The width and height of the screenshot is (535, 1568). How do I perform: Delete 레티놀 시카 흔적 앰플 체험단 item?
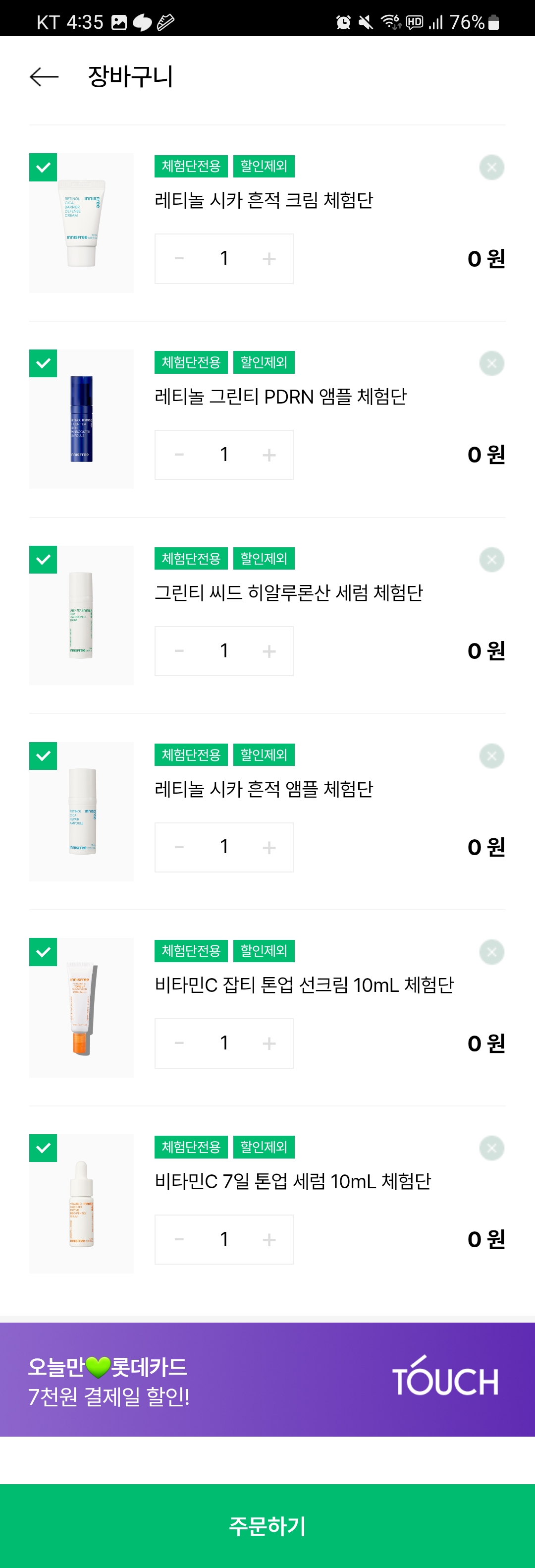point(491,756)
